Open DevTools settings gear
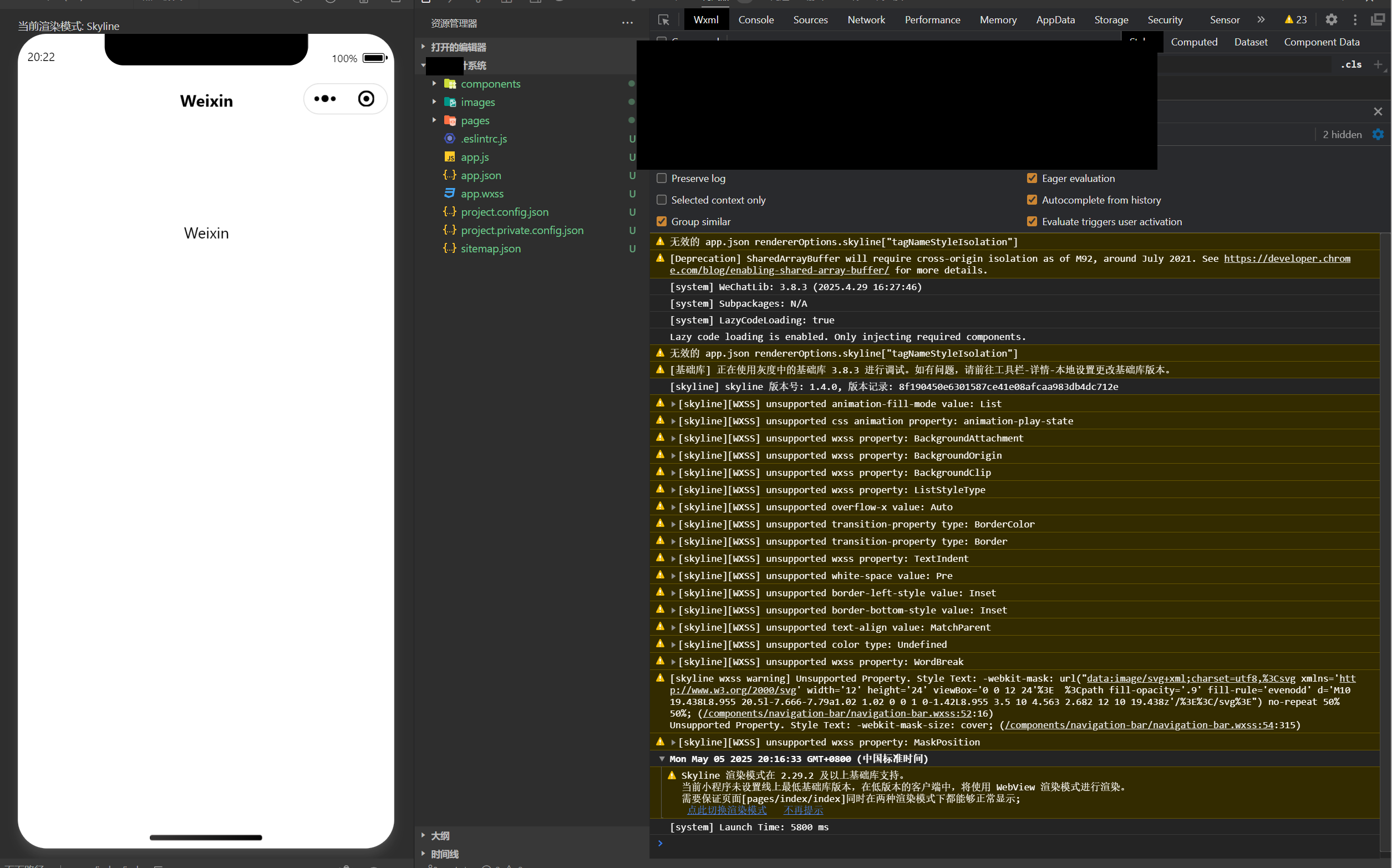This screenshot has width=1392, height=868. tap(1331, 19)
